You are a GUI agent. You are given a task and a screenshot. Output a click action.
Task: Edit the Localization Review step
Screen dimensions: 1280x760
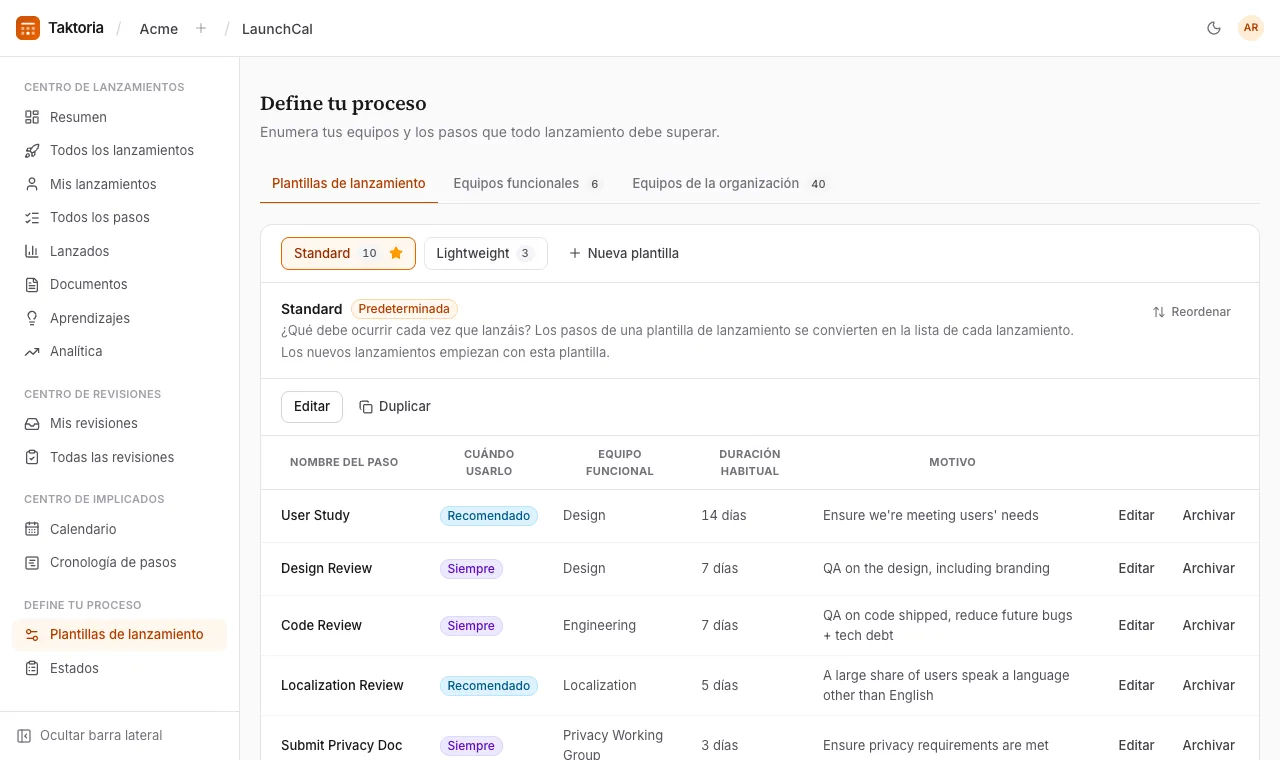click(1136, 685)
